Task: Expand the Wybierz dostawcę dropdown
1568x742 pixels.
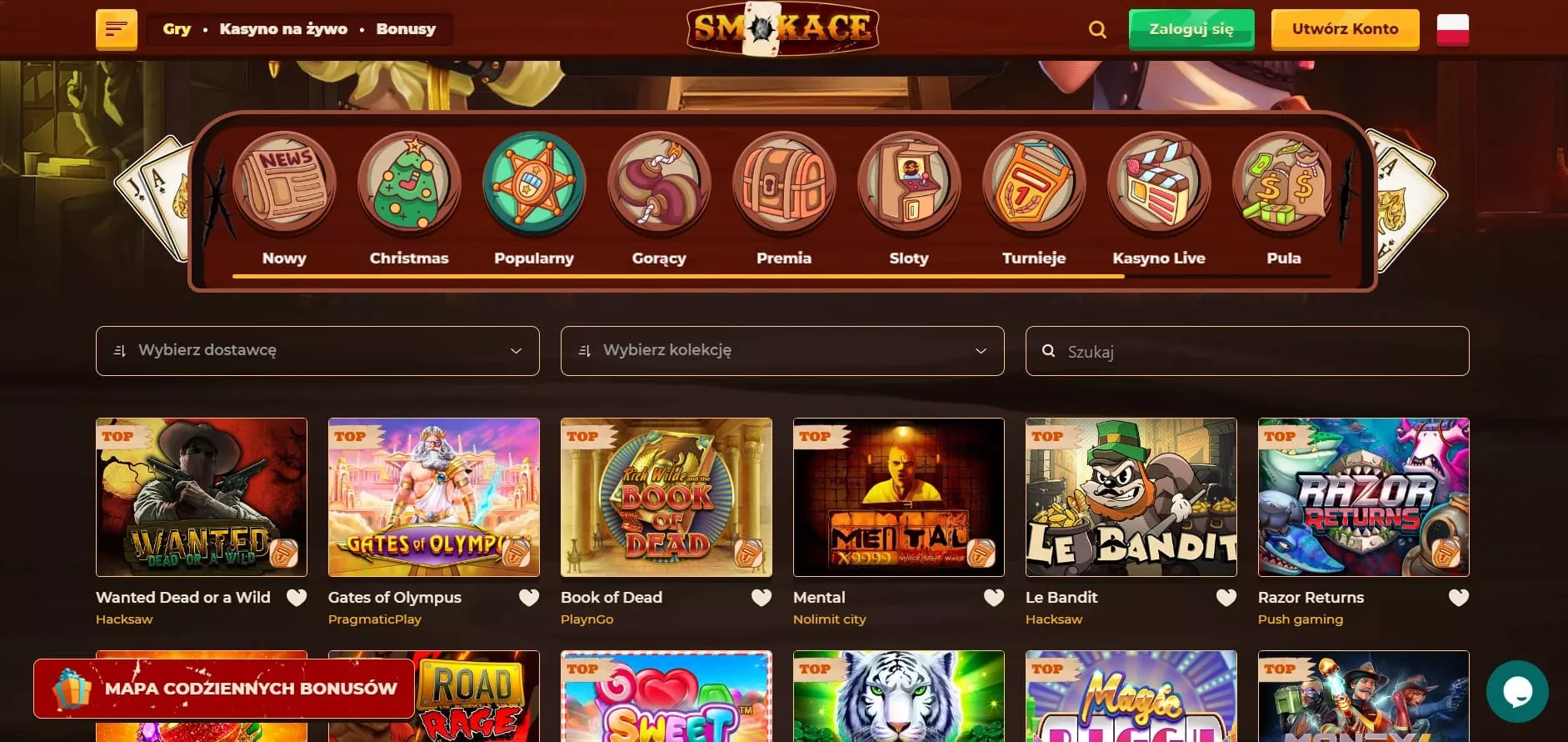Action: [x=317, y=351]
